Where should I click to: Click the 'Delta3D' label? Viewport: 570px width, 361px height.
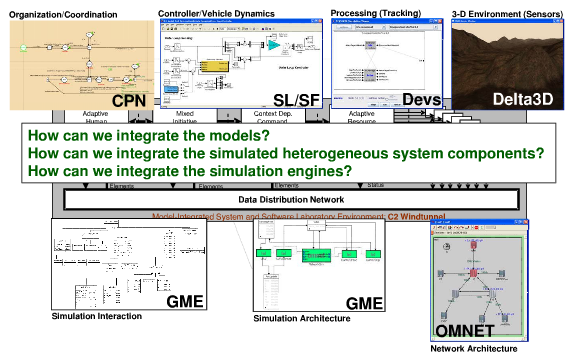click(523, 99)
